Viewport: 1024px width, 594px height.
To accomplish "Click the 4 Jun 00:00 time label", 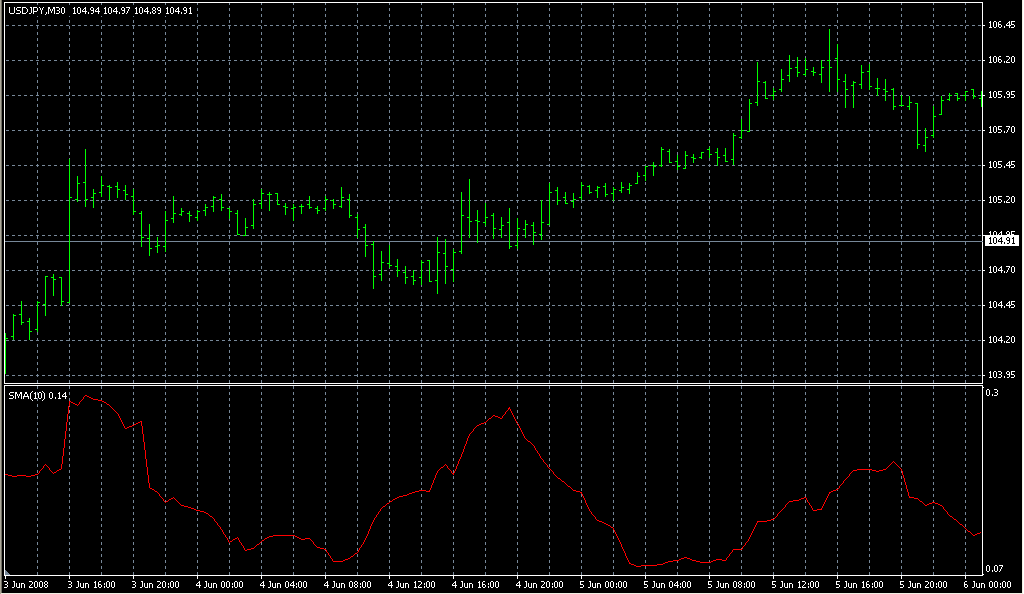I will coord(219,585).
